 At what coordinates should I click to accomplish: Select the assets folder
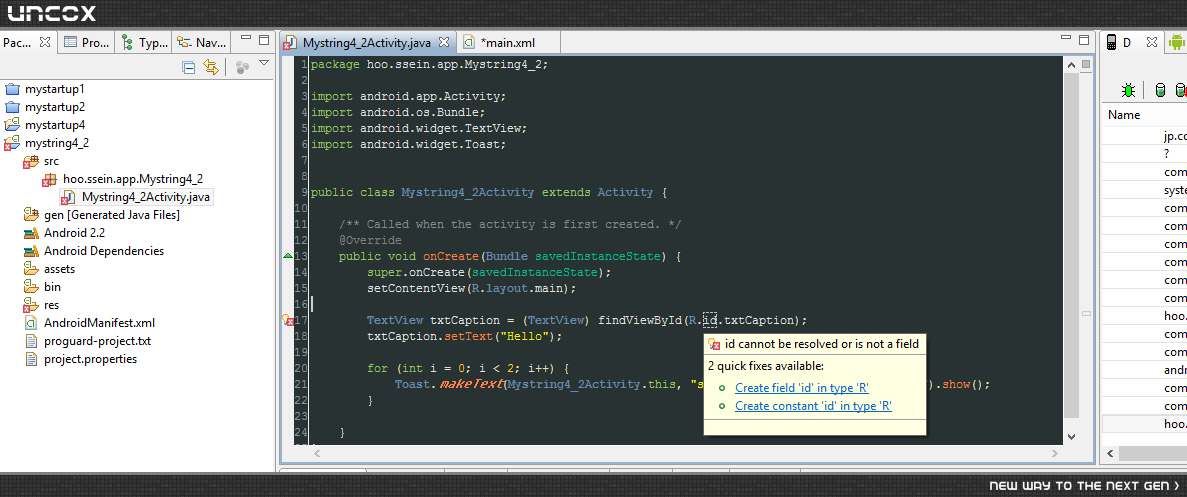pyautogui.click(x=50, y=269)
